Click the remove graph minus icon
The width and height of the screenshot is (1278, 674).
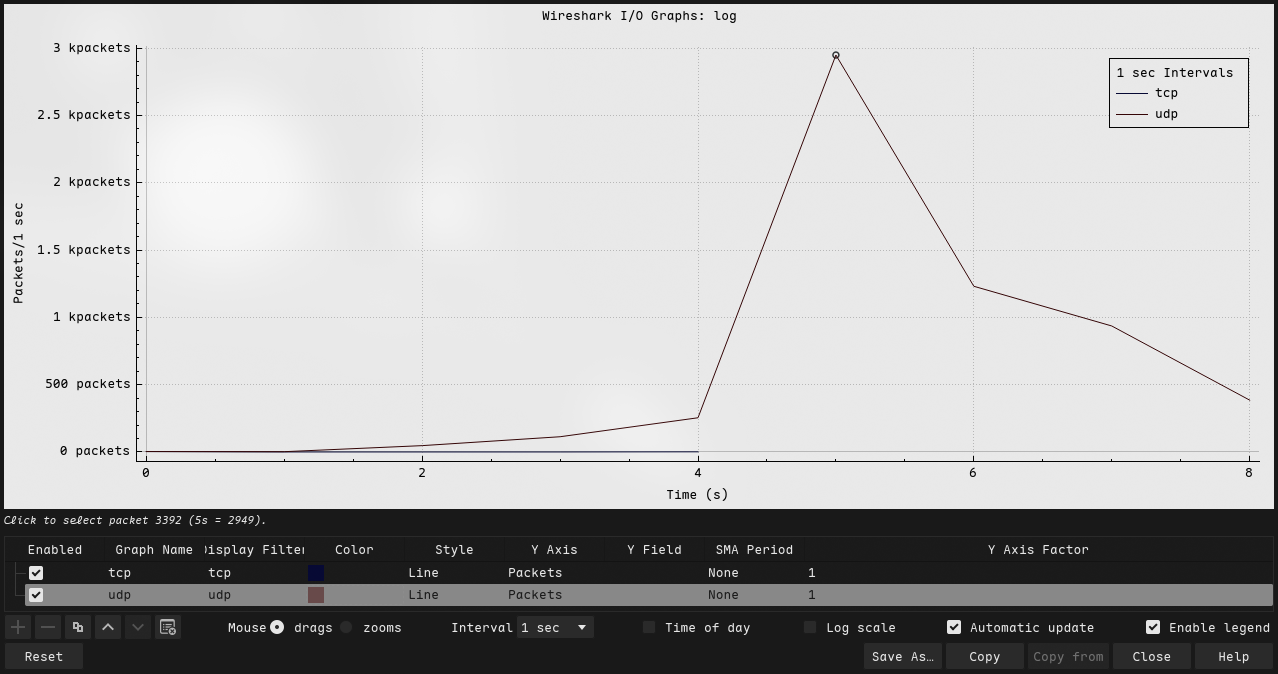48,627
